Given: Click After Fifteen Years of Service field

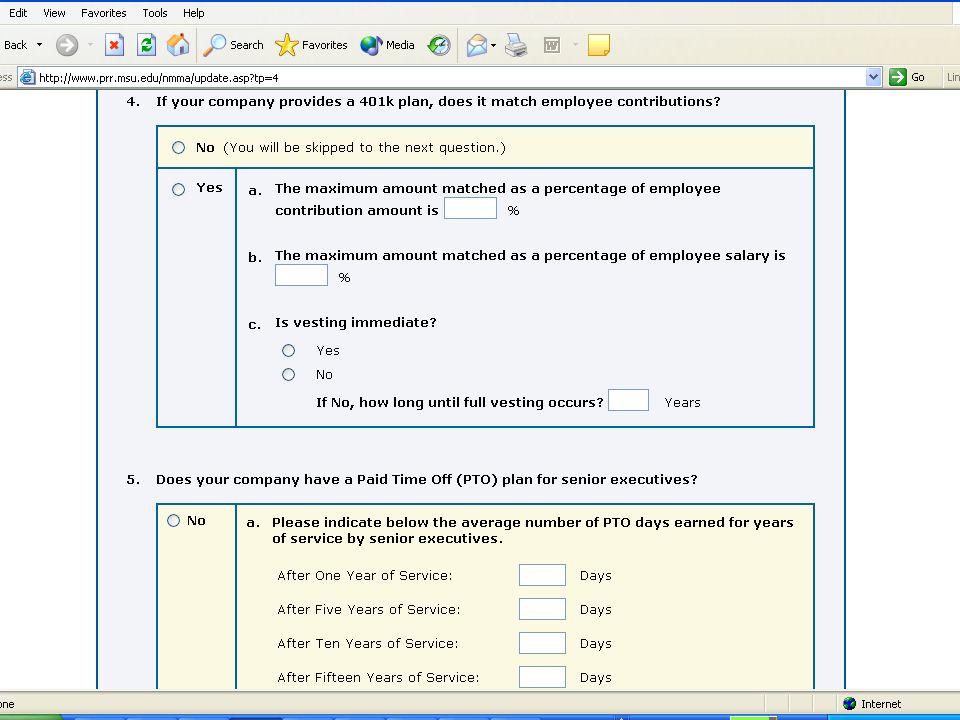Looking at the screenshot, I should click(x=542, y=677).
